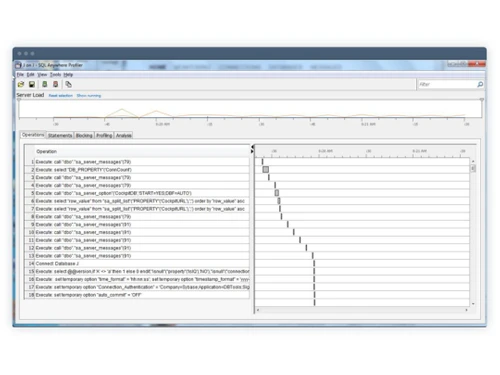Screen dimensions: 500x375
Task: Click the left range handle of Server Load graph
Action: point(19,100)
